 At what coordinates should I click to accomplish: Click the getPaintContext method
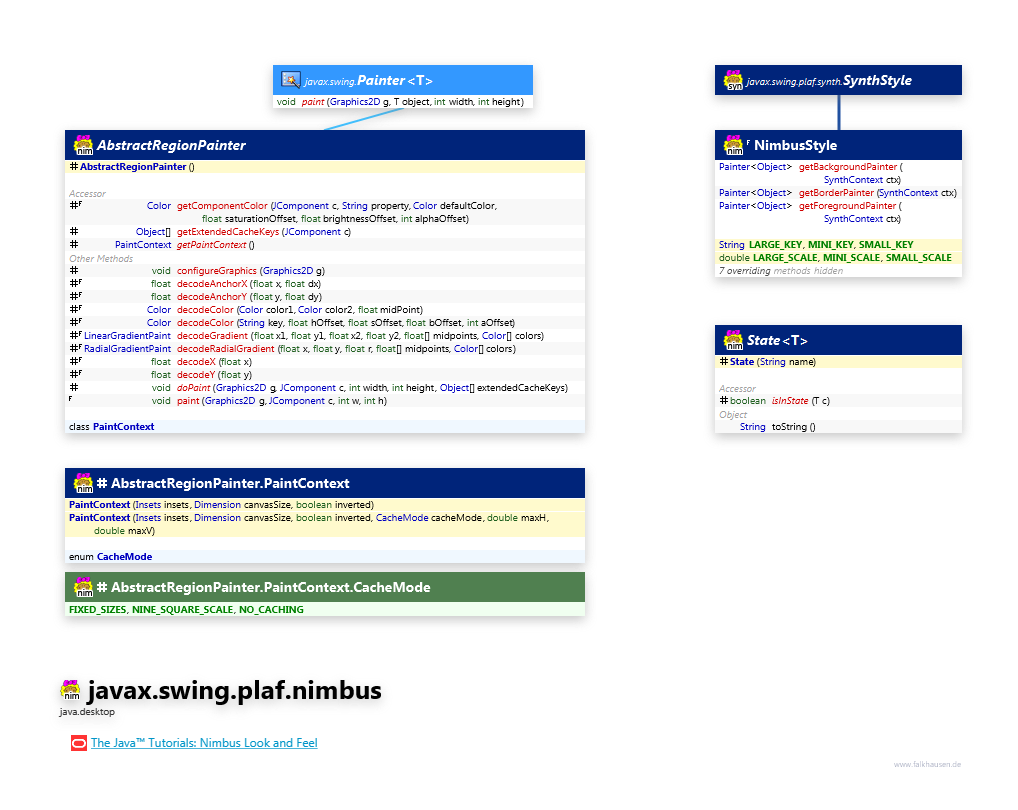point(212,245)
